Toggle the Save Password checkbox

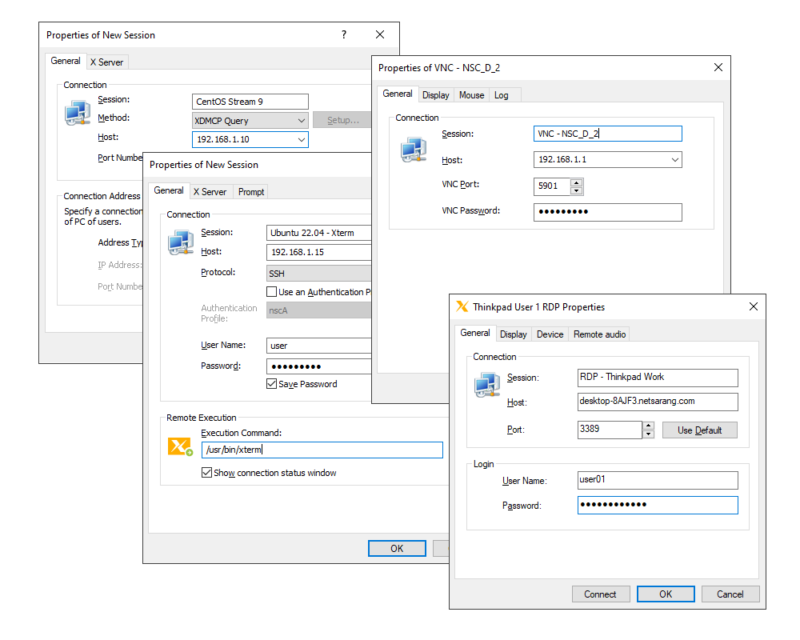(x=271, y=384)
